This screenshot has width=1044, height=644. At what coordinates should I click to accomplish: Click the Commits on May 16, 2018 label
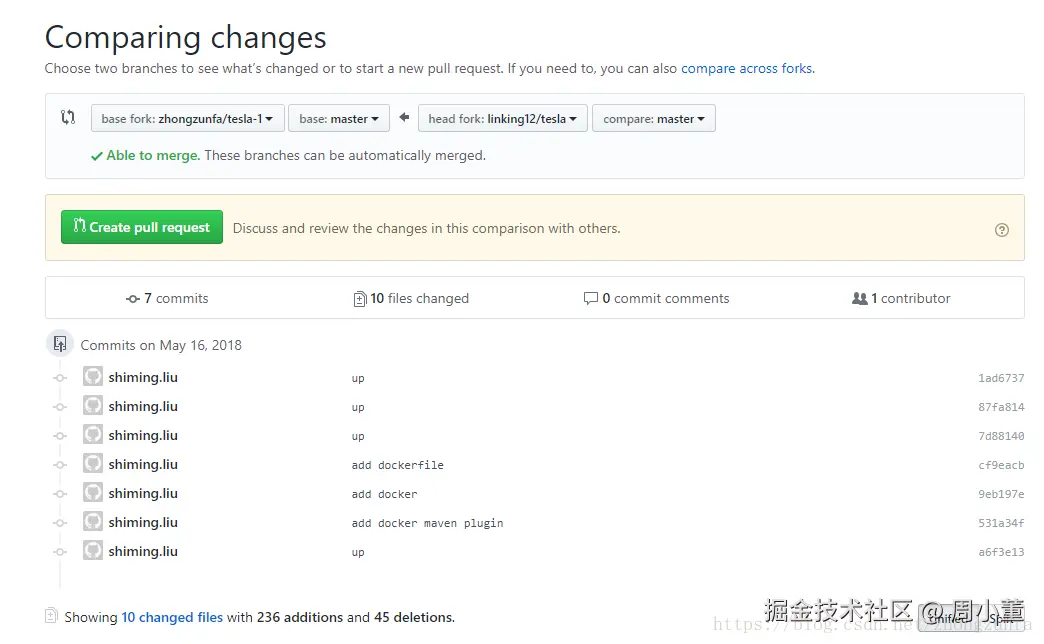161,345
